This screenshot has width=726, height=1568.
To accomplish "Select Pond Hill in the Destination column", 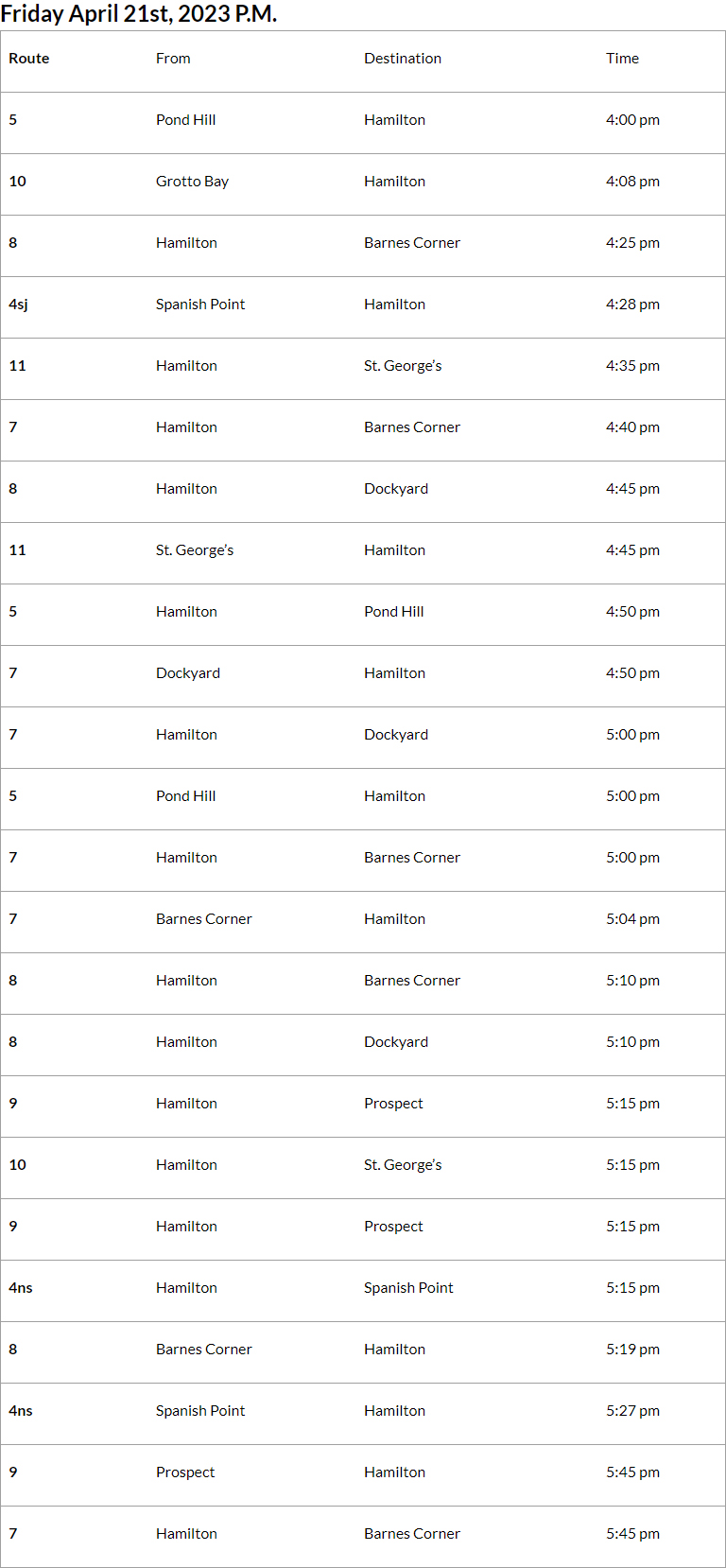I will 394,612.
